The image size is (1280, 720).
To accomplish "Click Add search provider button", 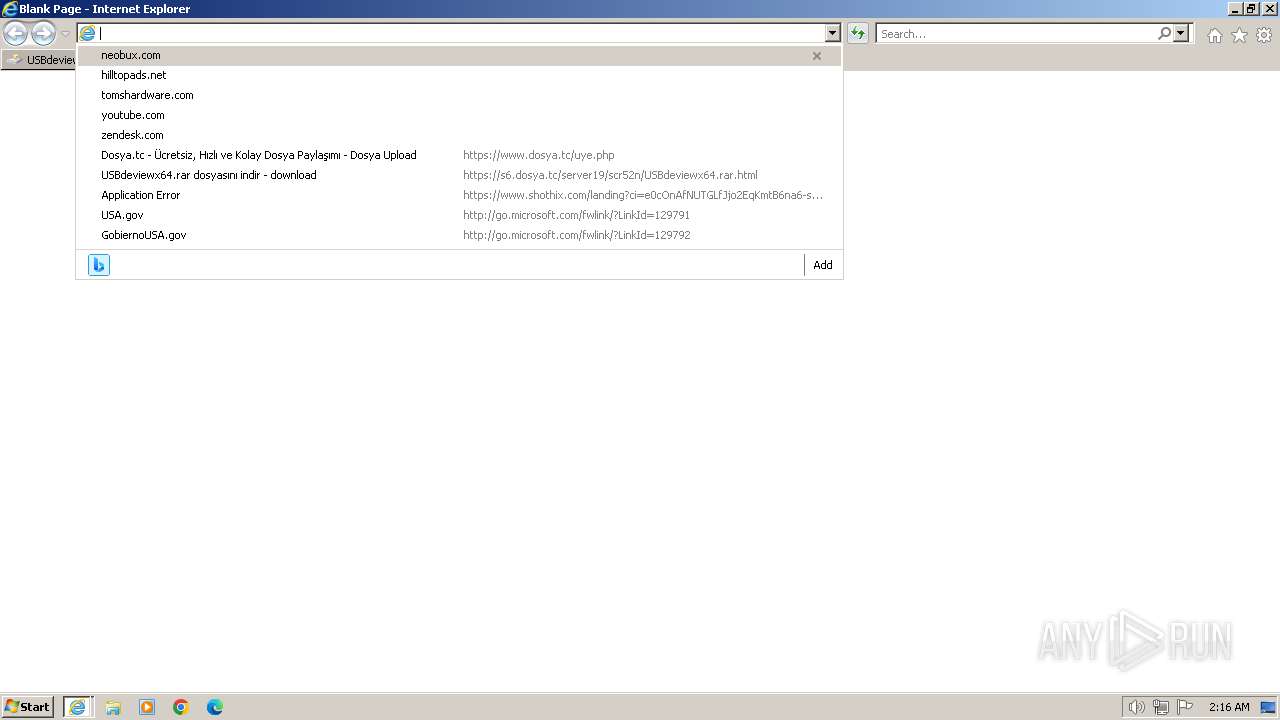I will (823, 265).
